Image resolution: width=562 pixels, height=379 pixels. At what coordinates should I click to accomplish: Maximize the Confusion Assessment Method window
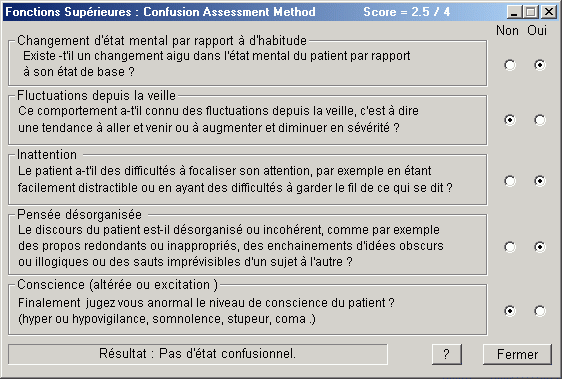point(530,12)
